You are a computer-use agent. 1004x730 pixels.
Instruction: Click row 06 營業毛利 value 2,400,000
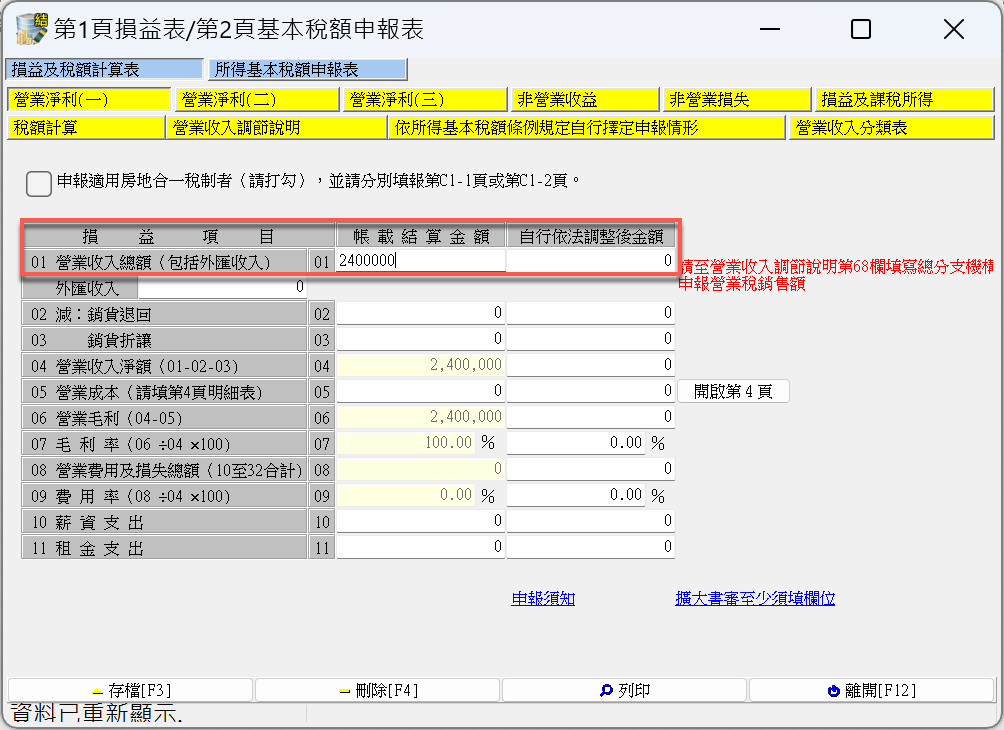coord(421,417)
